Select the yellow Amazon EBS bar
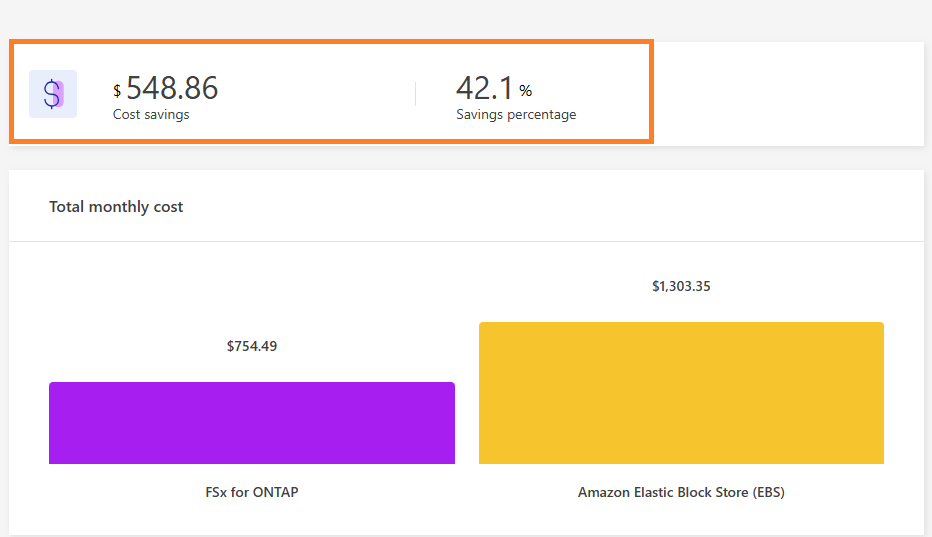932x537 pixels. (681, 393)
